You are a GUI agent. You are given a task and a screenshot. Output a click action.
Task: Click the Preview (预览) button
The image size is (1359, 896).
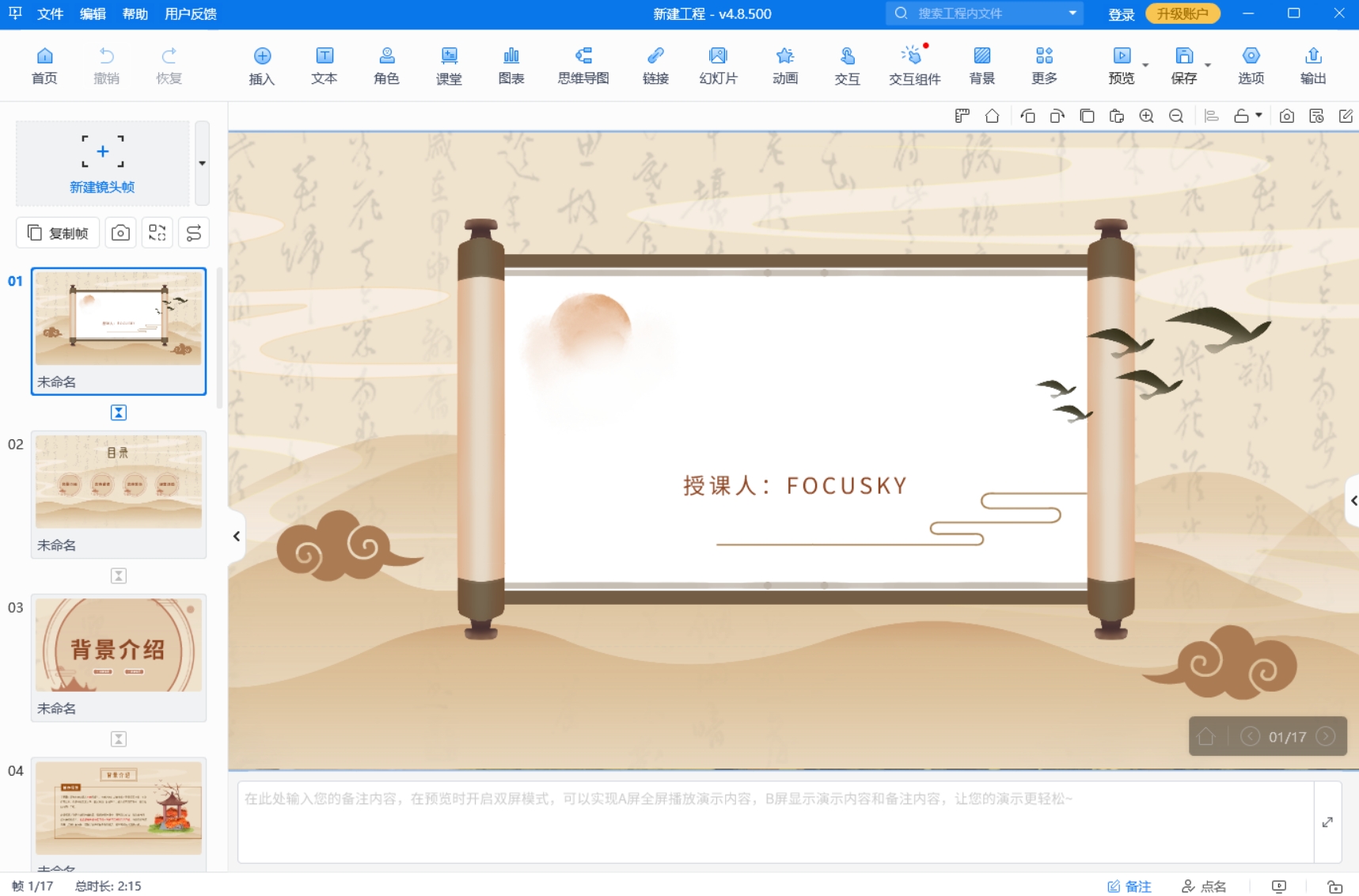click(x=1122, y=66)
